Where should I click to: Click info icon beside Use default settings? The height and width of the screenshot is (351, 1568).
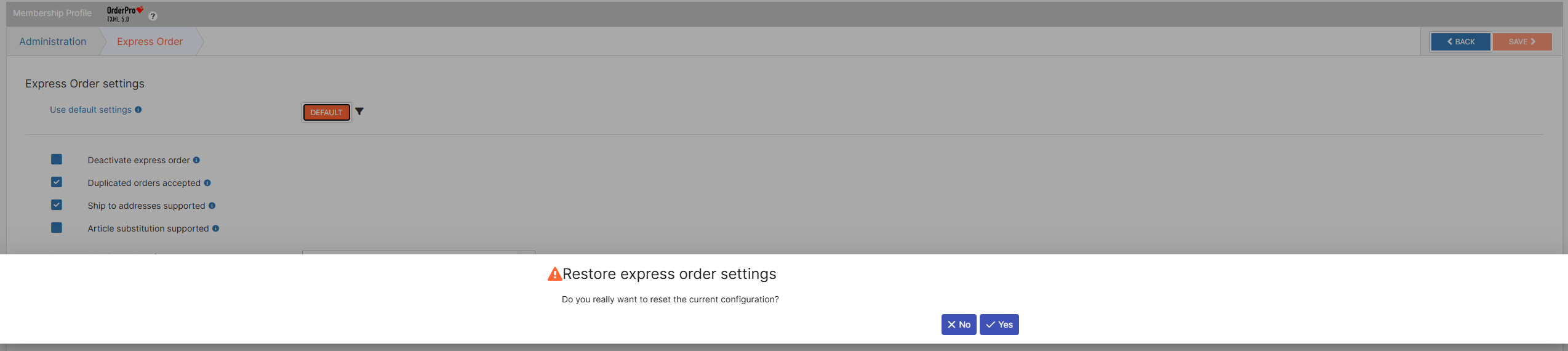138,110
